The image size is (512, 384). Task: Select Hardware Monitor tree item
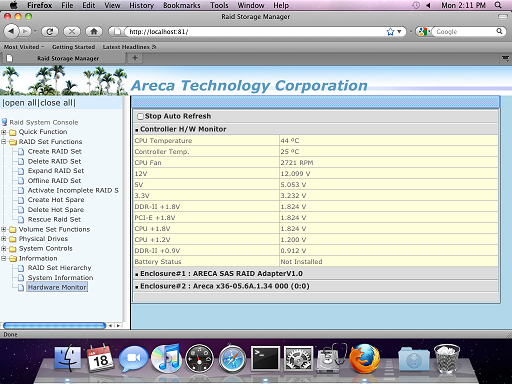[57, 287]
